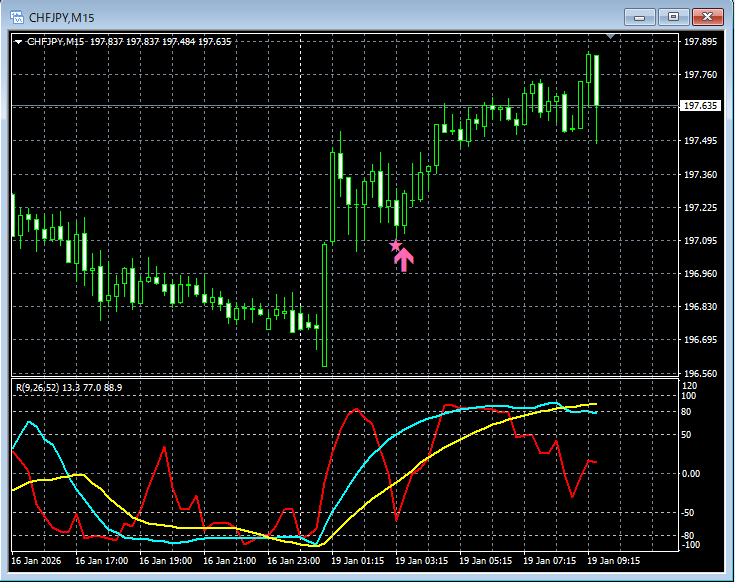Click the 19 Jan 03:15 time label
Viewport: 736px width, 582px height.
click(422, 561)
